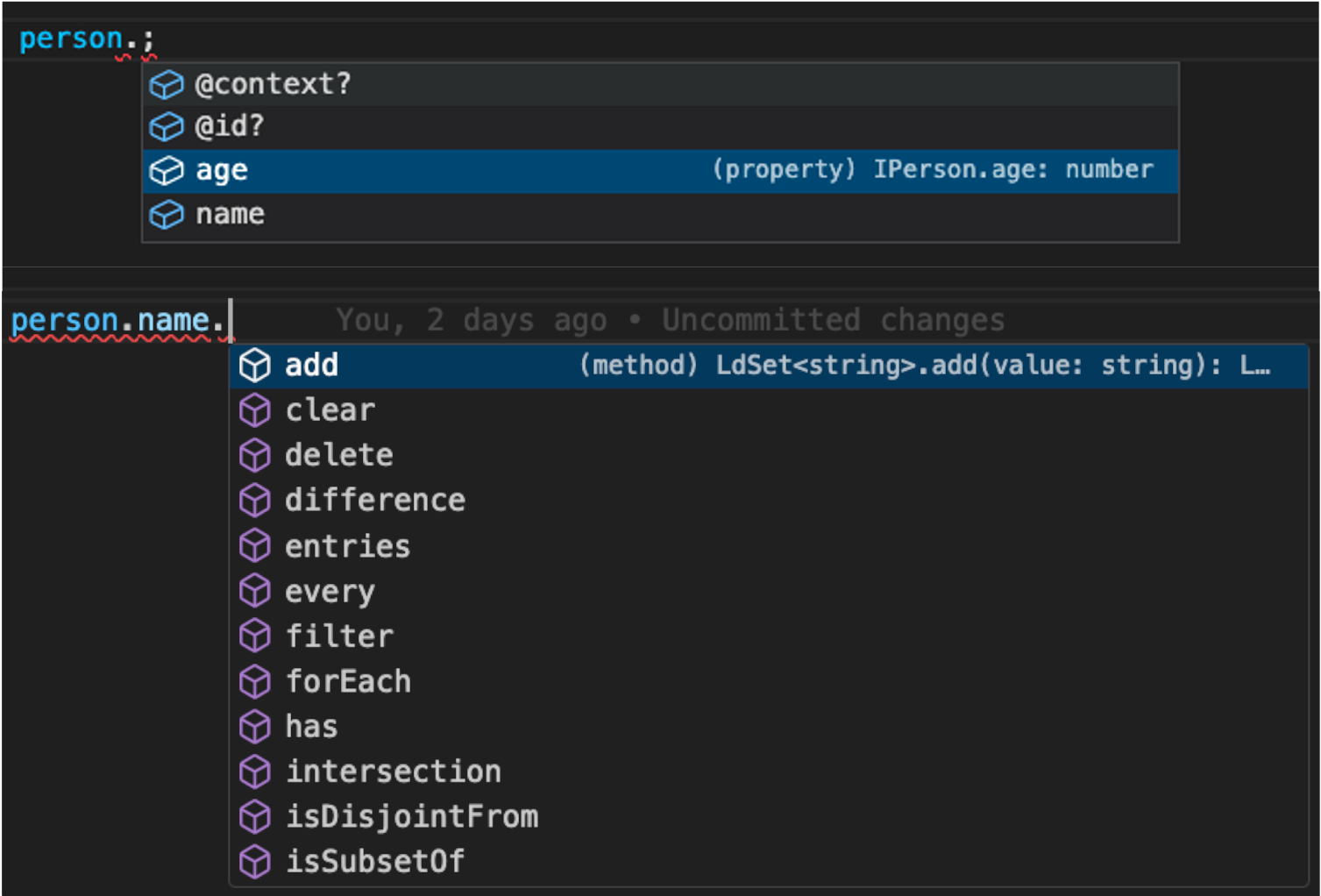The image size is (1321, 896).
Task: Choose entries from the completion list
Action: point(347,546)
